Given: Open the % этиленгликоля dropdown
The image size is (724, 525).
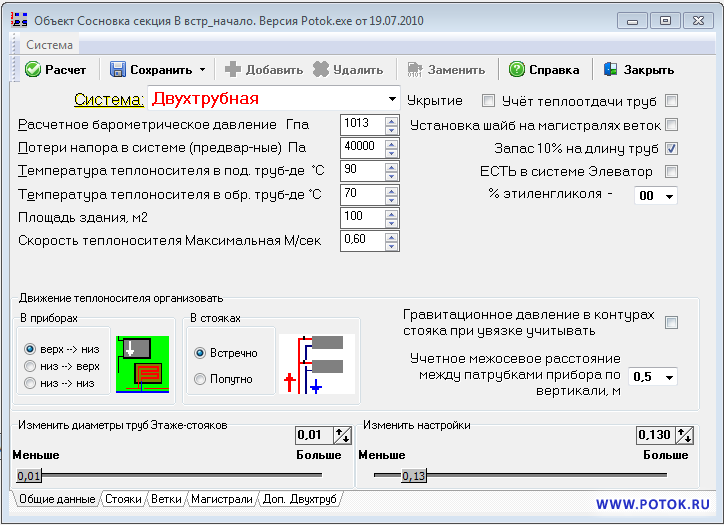Looking at the screenshot, I should point(667,196).
